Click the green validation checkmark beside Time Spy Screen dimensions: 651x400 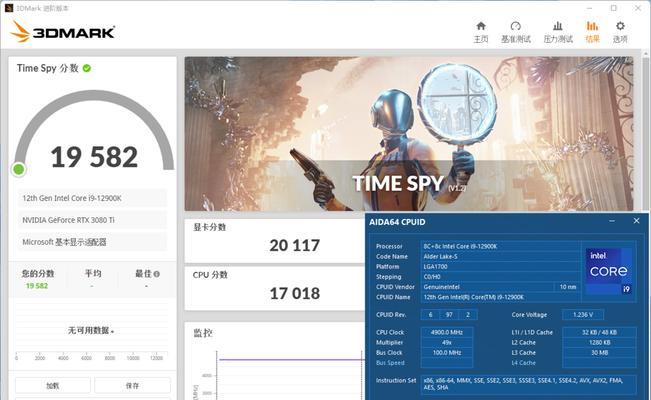(87, 68)
